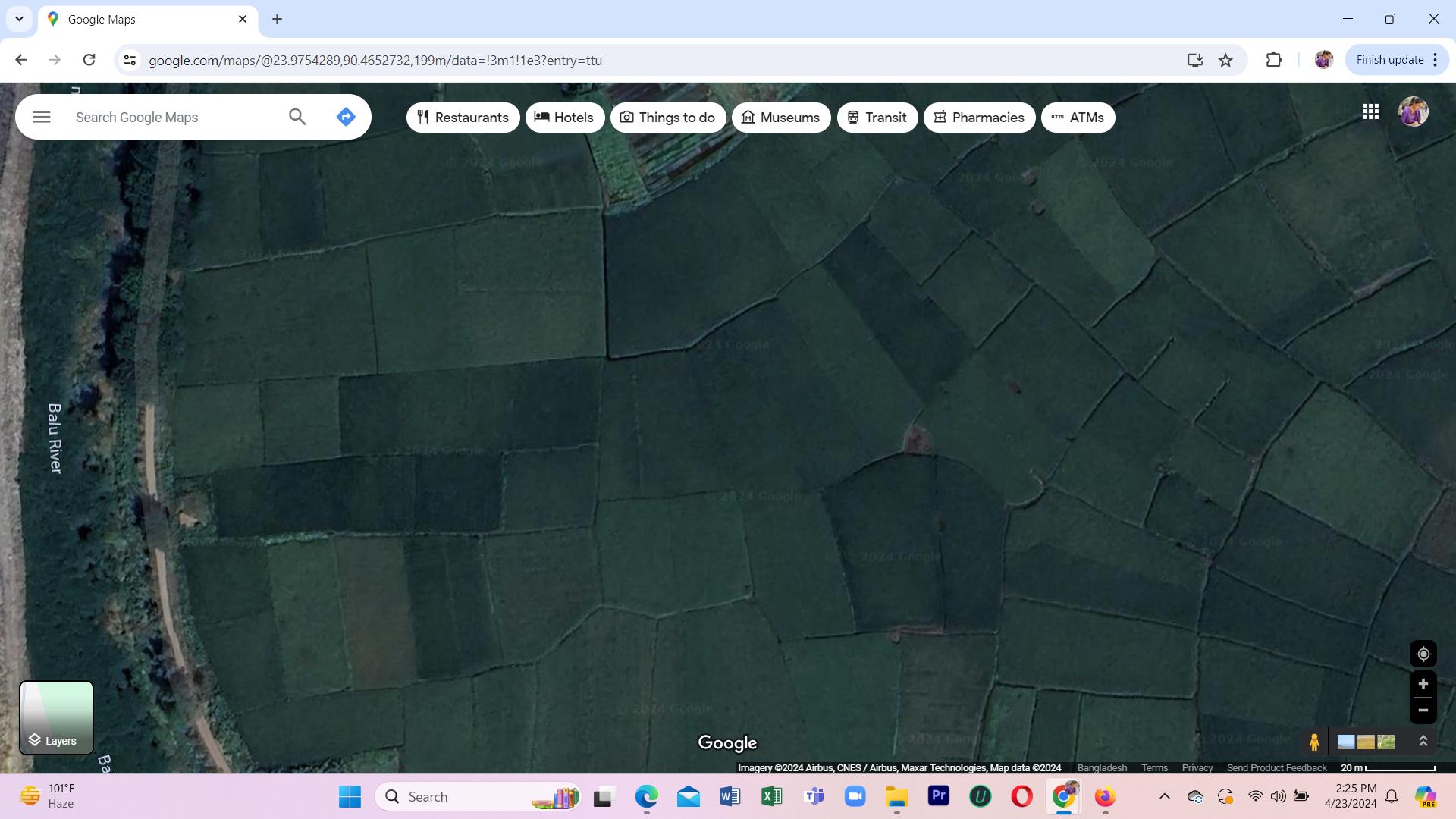Open clock showing 2:25 PM 4/23/2024
Image resolution: width=1456 pixels, height=819 pixels.
click(1351, 796)
